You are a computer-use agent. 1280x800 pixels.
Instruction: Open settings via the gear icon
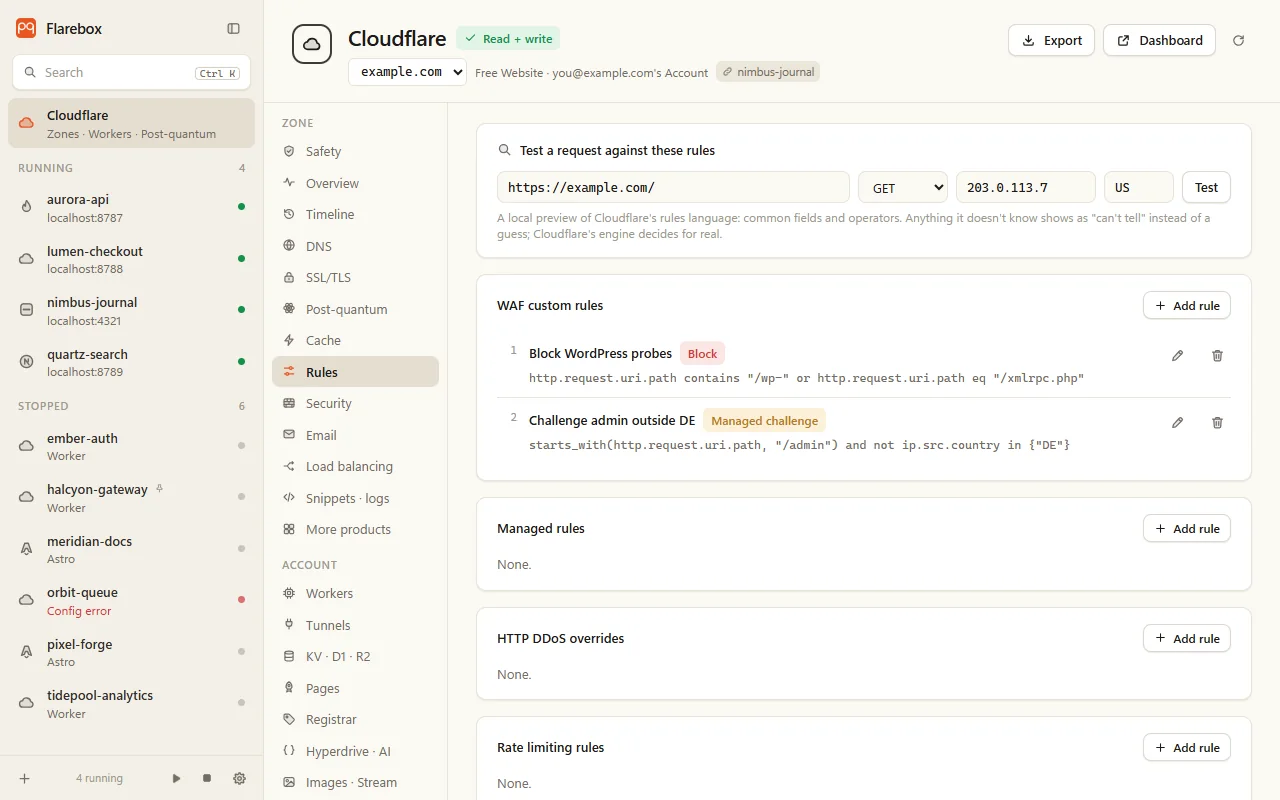tap(239, 778)
